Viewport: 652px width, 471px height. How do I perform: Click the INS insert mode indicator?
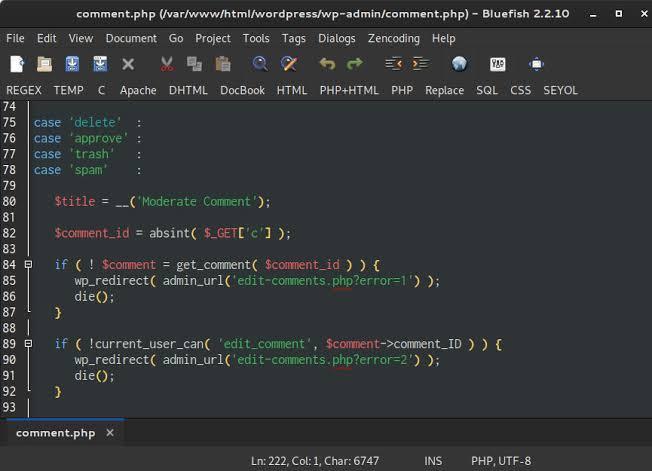coord(433,461)
